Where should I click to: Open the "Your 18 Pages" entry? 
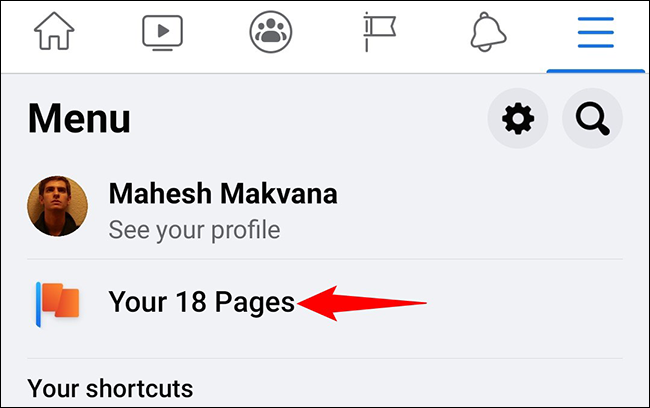(x=201, y=301)
